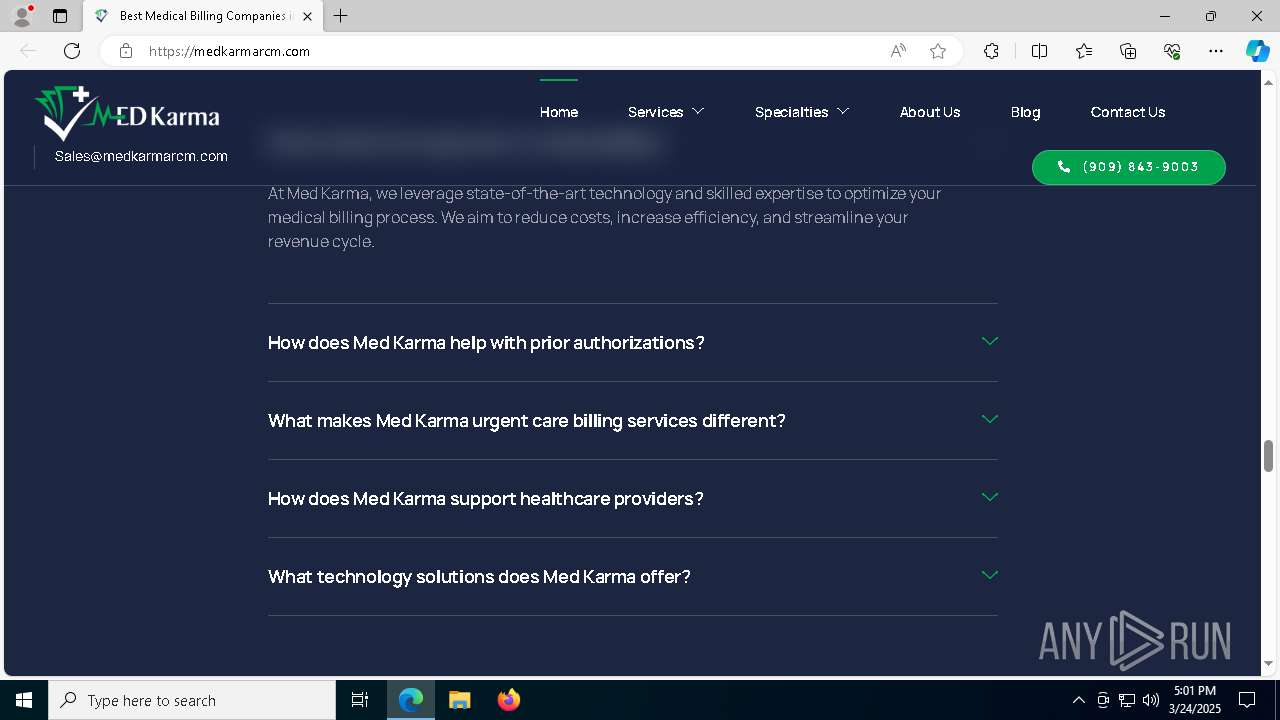Open the clock showing 5:01 PM
The image size is (1280, 720).
[1195, 700]
